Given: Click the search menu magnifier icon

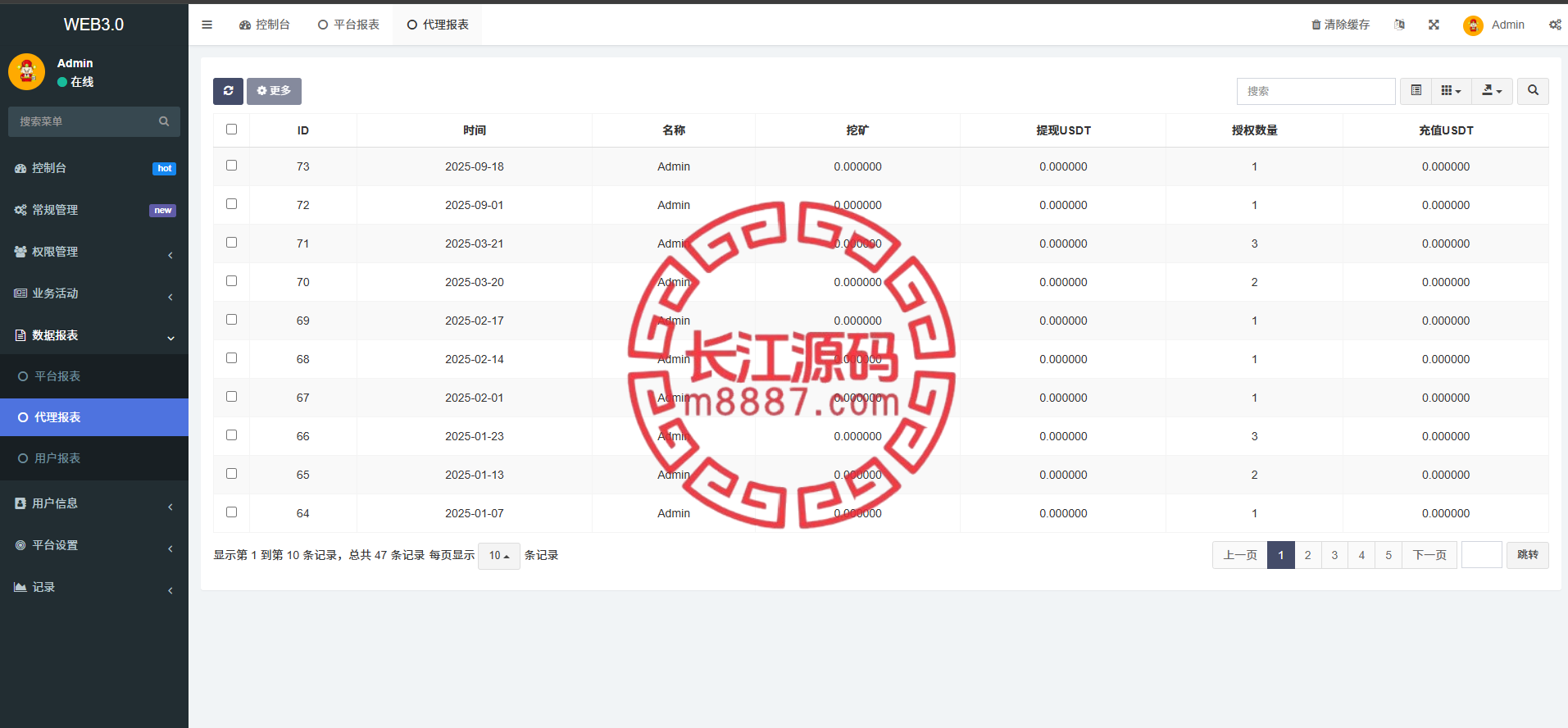Looking at the screenshot, I should (x=164, y=121).
